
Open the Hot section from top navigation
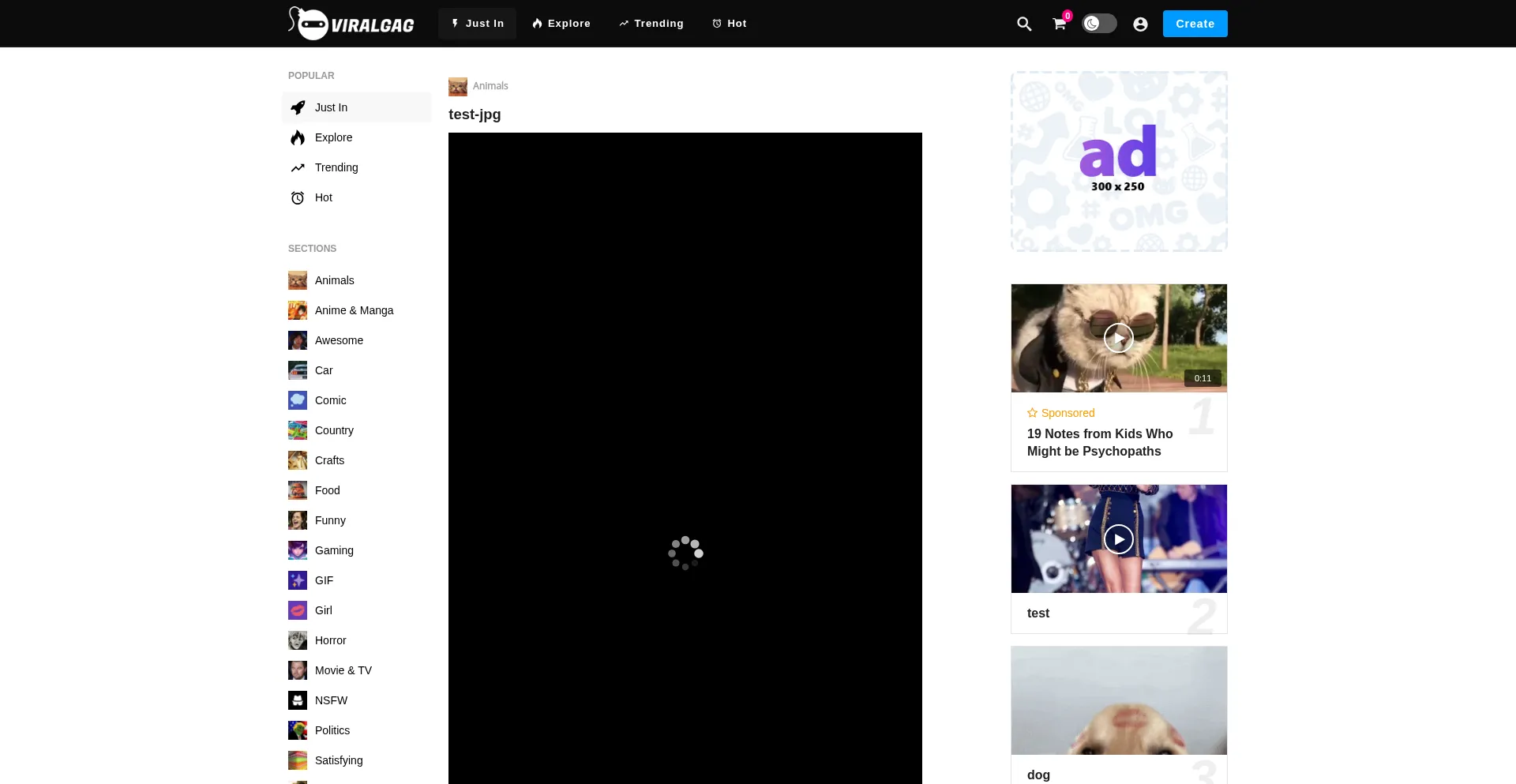[729, 24]
